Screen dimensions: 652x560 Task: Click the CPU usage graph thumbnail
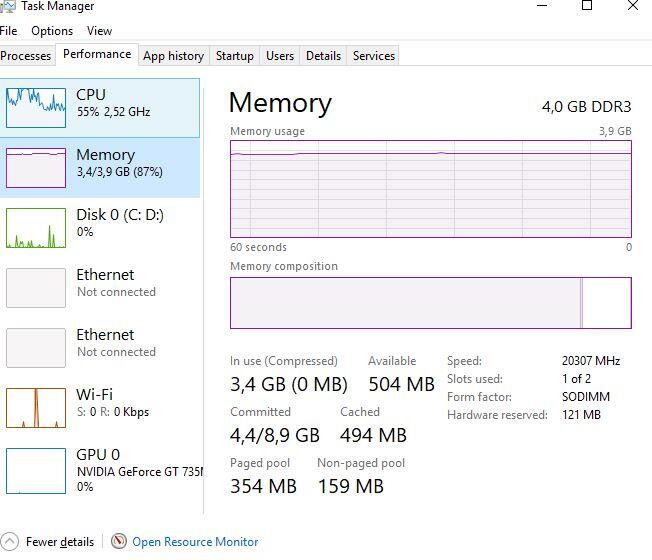36,107
